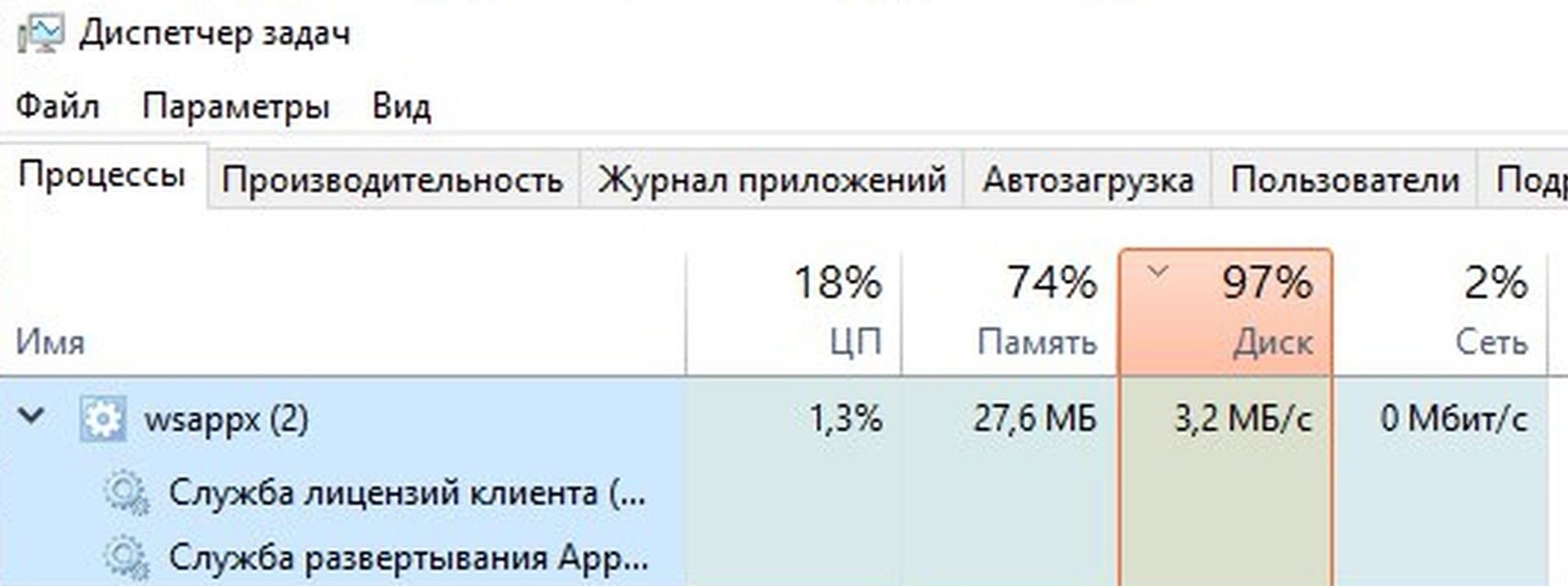The width and height of the screenshot is (1568, 586).
Task: Click the wsappx gear process icon
Action: coord(103,419)
